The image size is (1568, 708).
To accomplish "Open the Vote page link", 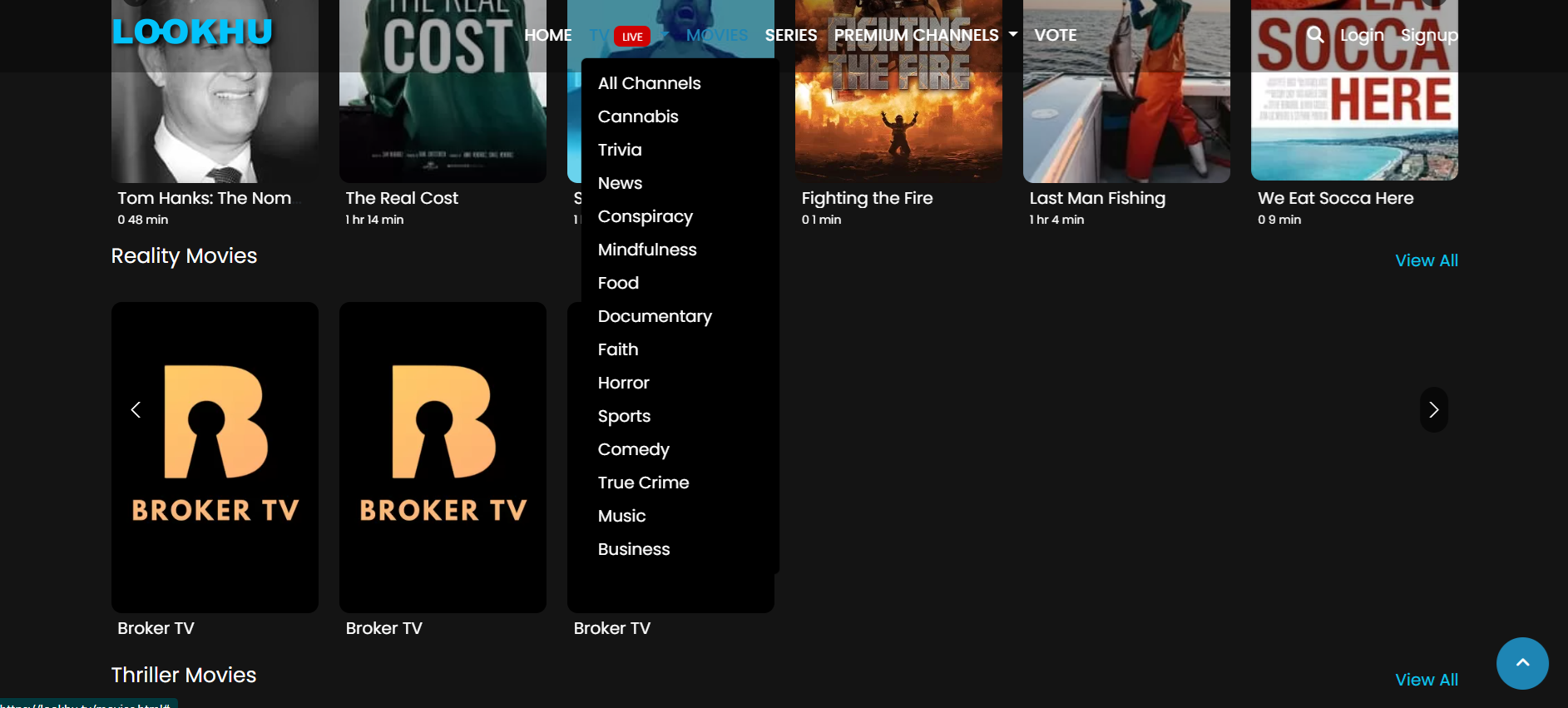I will [x=1055, y=35].
